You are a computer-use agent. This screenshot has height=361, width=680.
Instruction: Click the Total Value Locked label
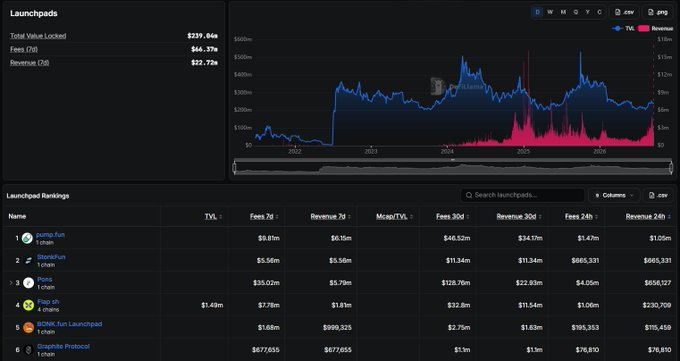point(38,36)
